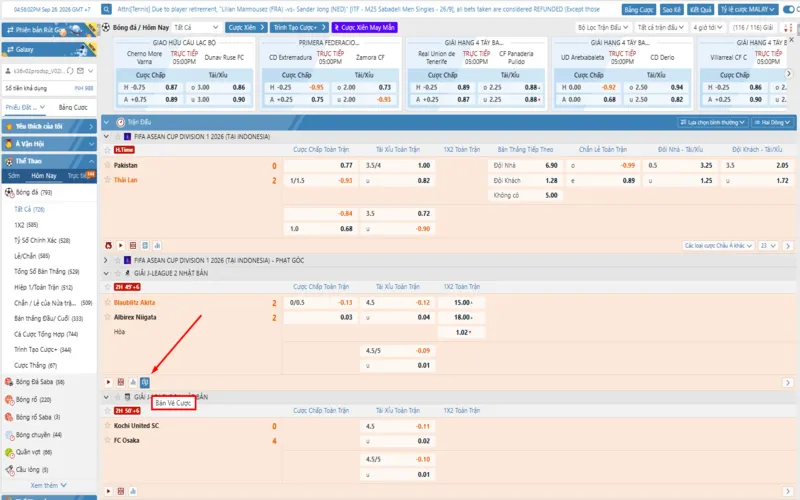Show more markets arrow for Pakistan match row

[788, 246]
